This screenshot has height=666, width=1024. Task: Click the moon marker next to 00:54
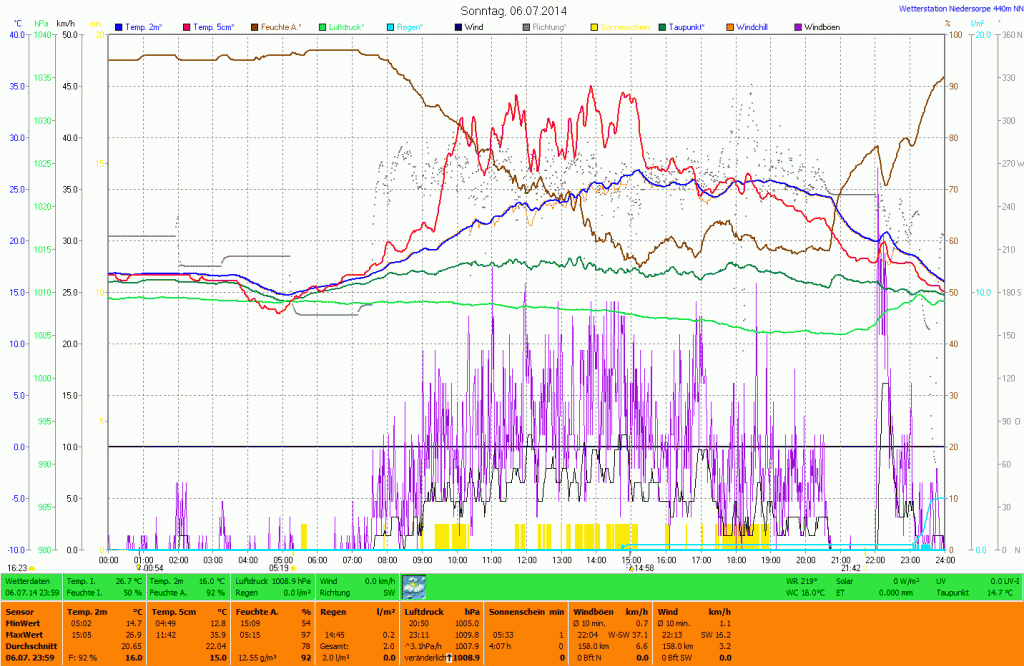tap(138, 568)
